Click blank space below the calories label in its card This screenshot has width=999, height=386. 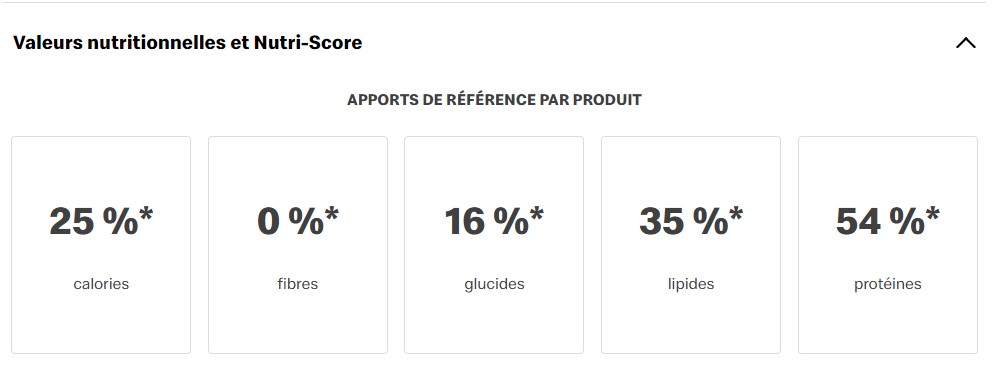101,324
